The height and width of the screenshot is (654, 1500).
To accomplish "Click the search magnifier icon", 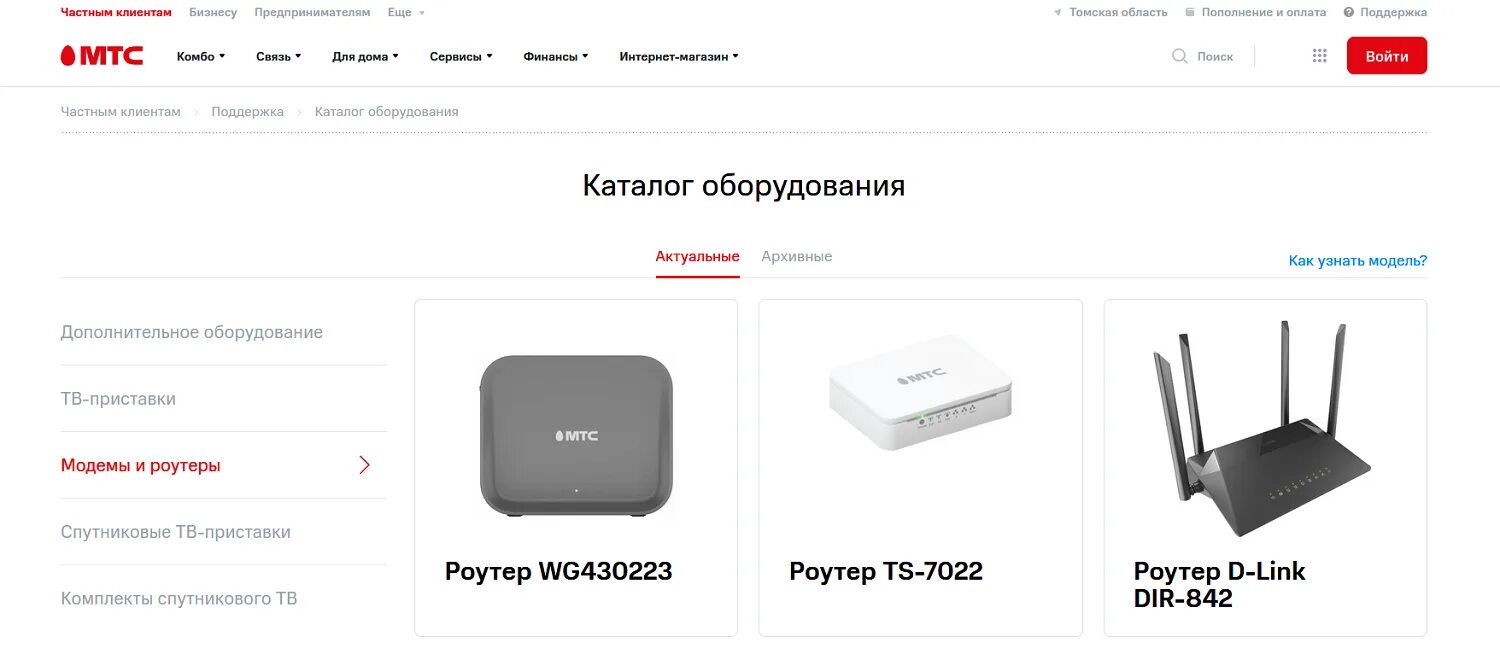I will (1180, 56).
